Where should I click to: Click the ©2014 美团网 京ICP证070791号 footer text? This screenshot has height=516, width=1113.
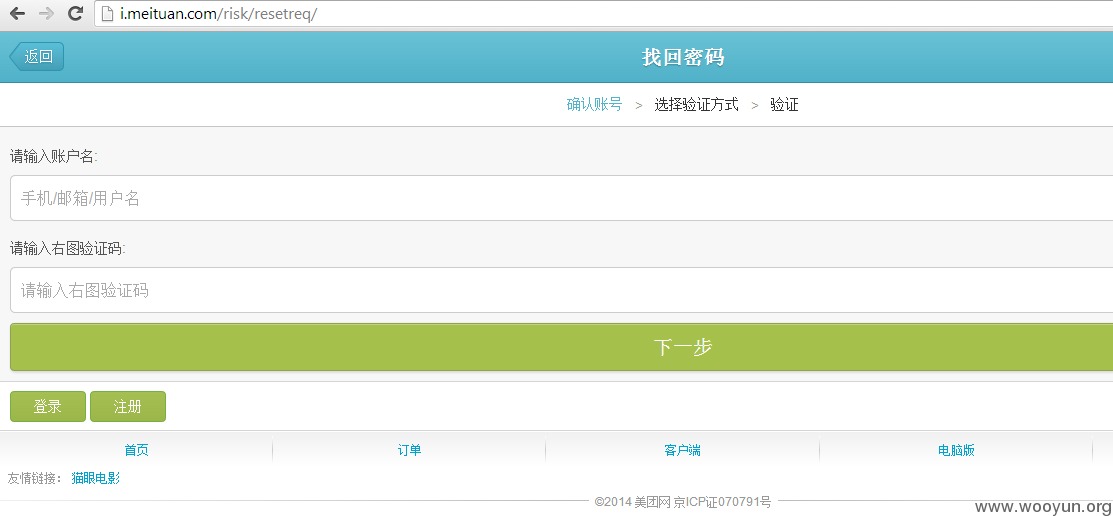click(x=683, y=502)
